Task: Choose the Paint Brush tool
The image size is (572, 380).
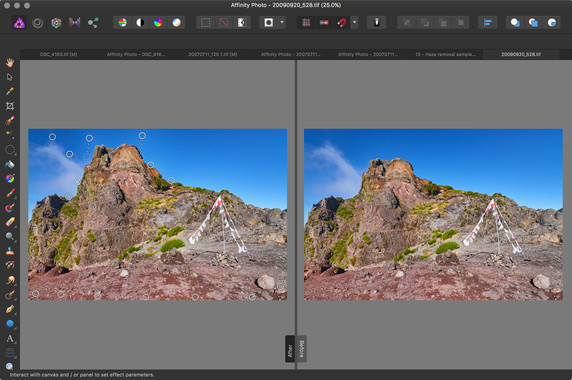Action: 10,193
